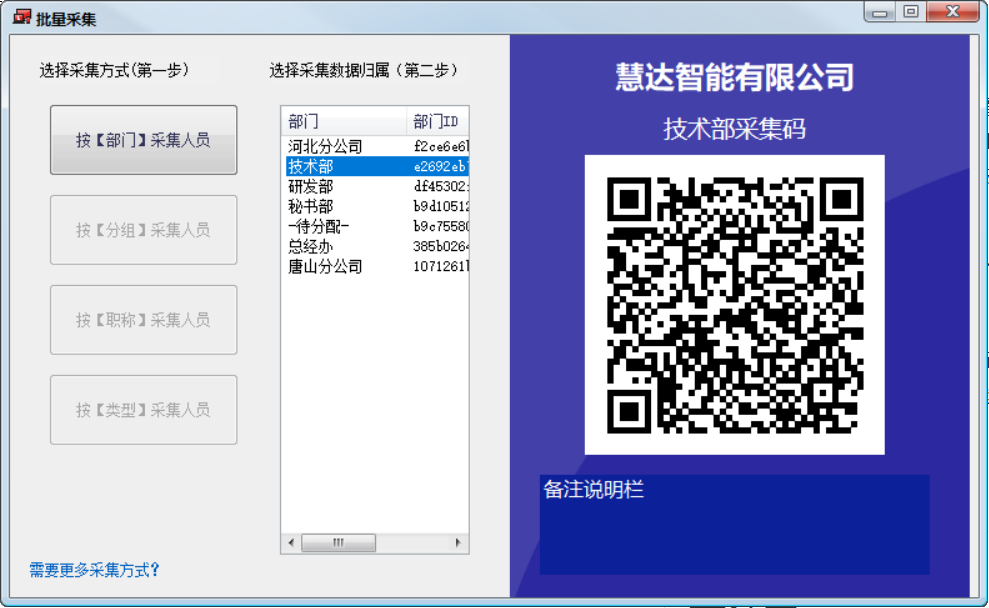This screenshot has height=608, width=989.
Task: Click the 按【部门】采集人员 button
Action: click(143, 140)
